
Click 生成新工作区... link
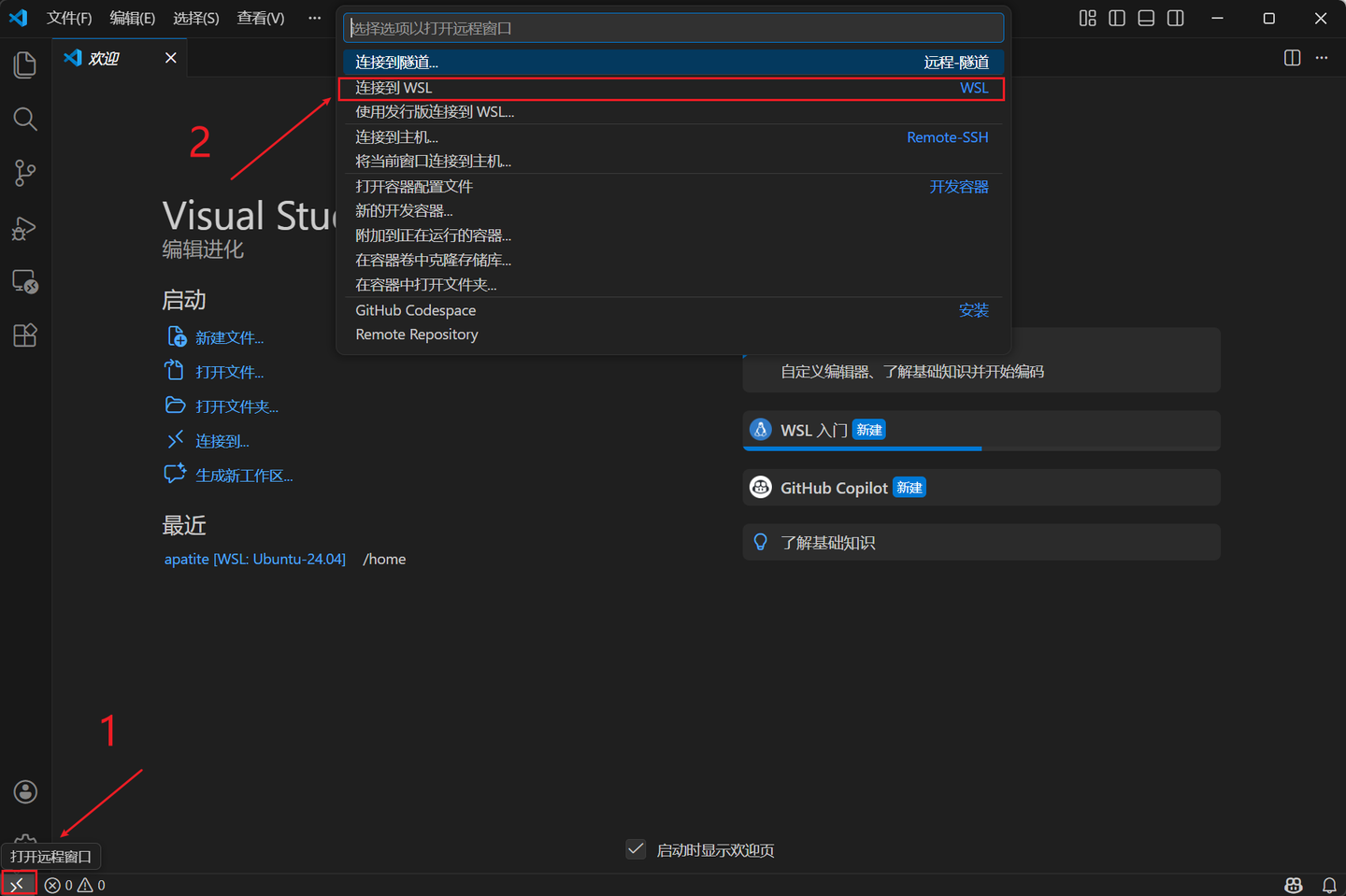244,476
